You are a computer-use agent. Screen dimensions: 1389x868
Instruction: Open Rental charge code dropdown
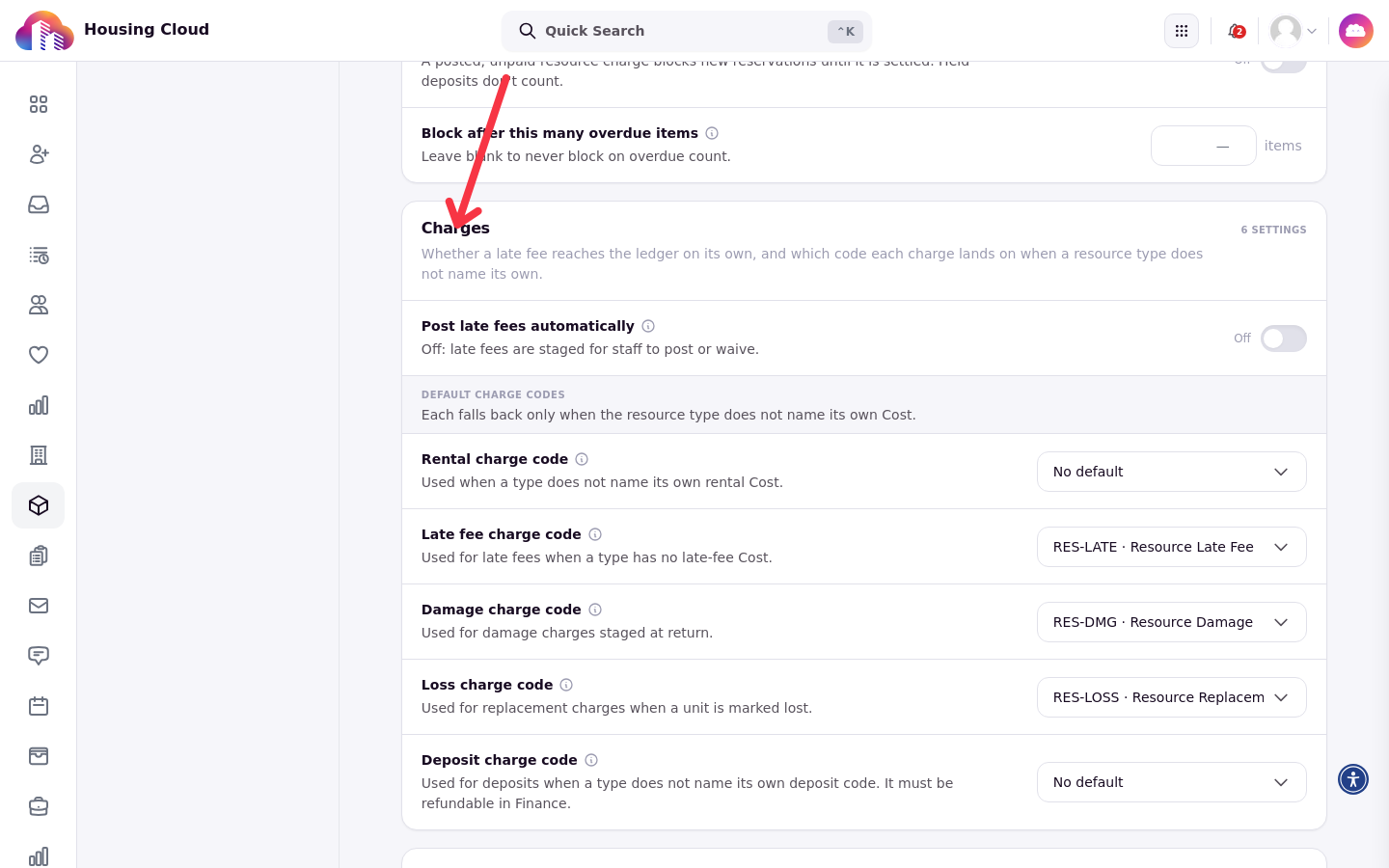pyautogui.click(x=1172, y=472)
